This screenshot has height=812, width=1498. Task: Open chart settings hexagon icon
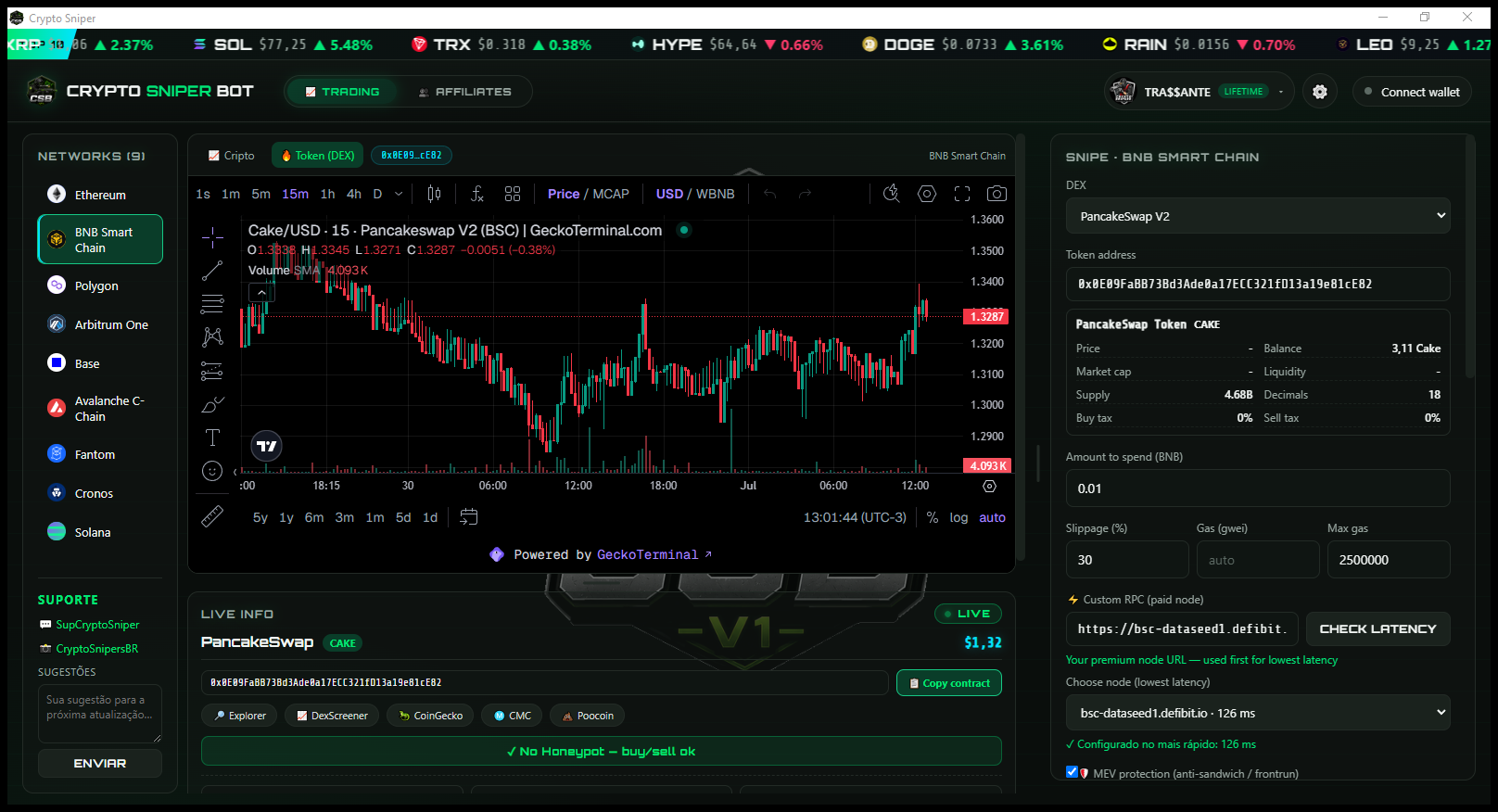927,194
